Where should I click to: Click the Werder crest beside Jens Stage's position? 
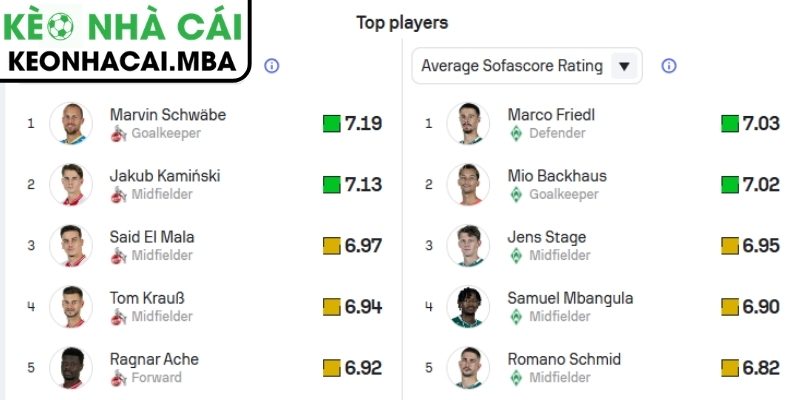click(x=516, y=255)
